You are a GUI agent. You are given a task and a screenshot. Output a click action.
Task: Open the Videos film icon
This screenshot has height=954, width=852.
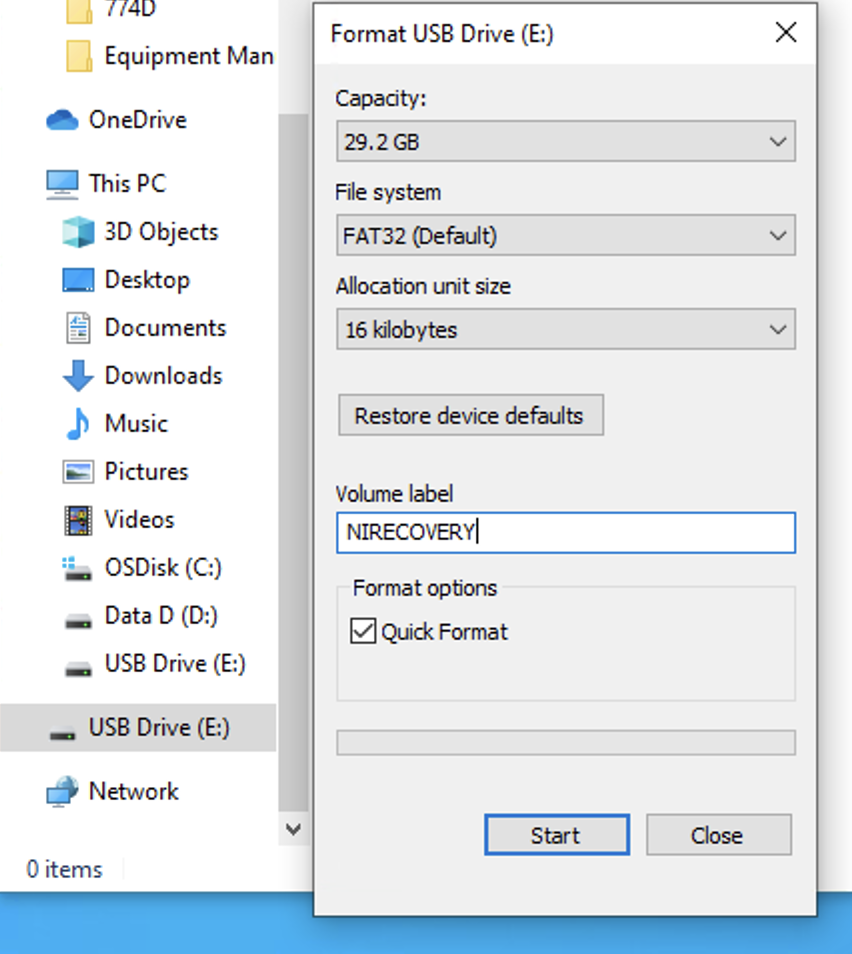78,520
